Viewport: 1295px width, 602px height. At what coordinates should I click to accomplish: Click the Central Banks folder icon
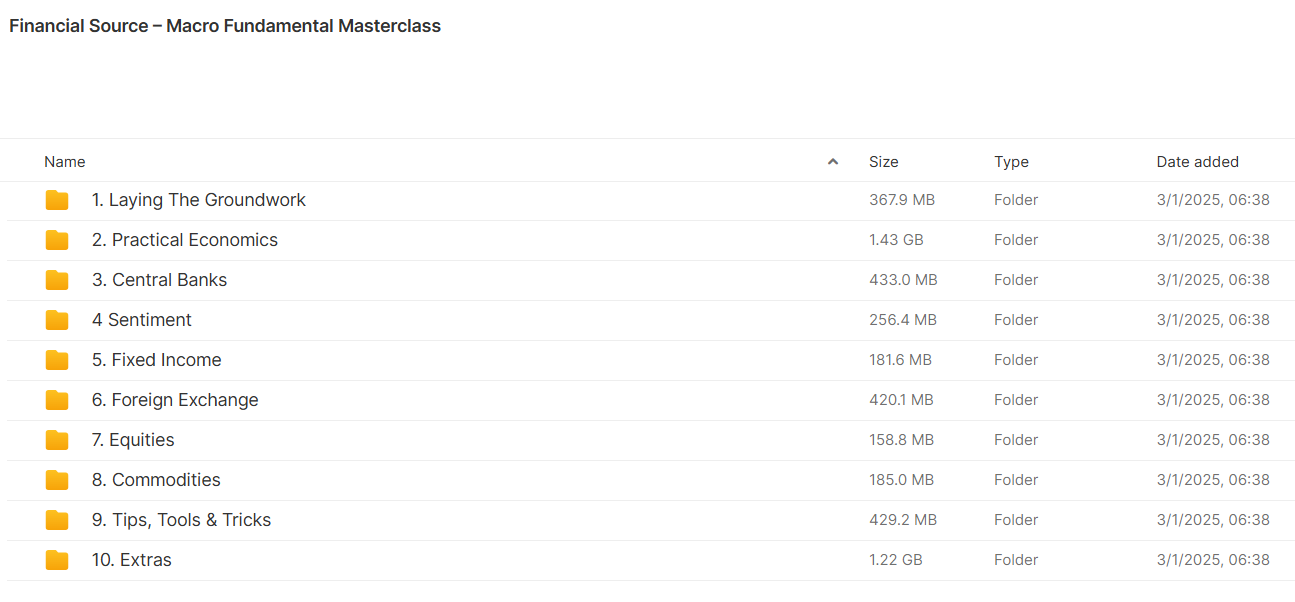pyautogui.click(x=57, y=280)
